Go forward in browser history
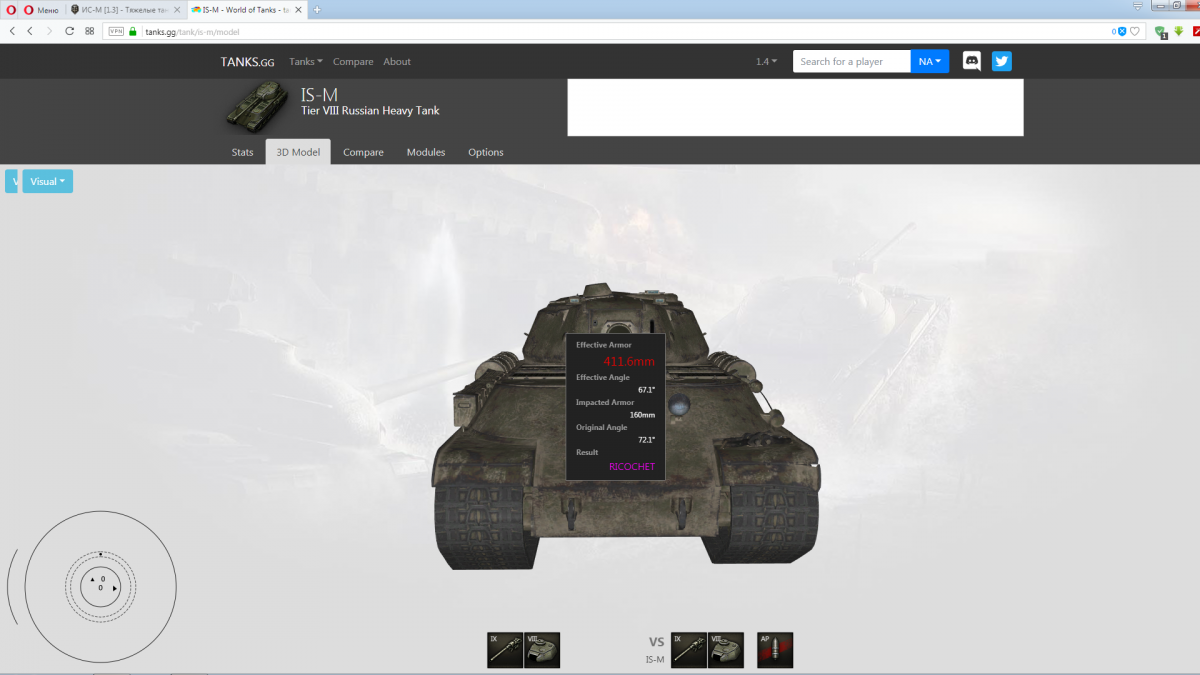Screen dimensions: 1200x675 click(49, 31)
